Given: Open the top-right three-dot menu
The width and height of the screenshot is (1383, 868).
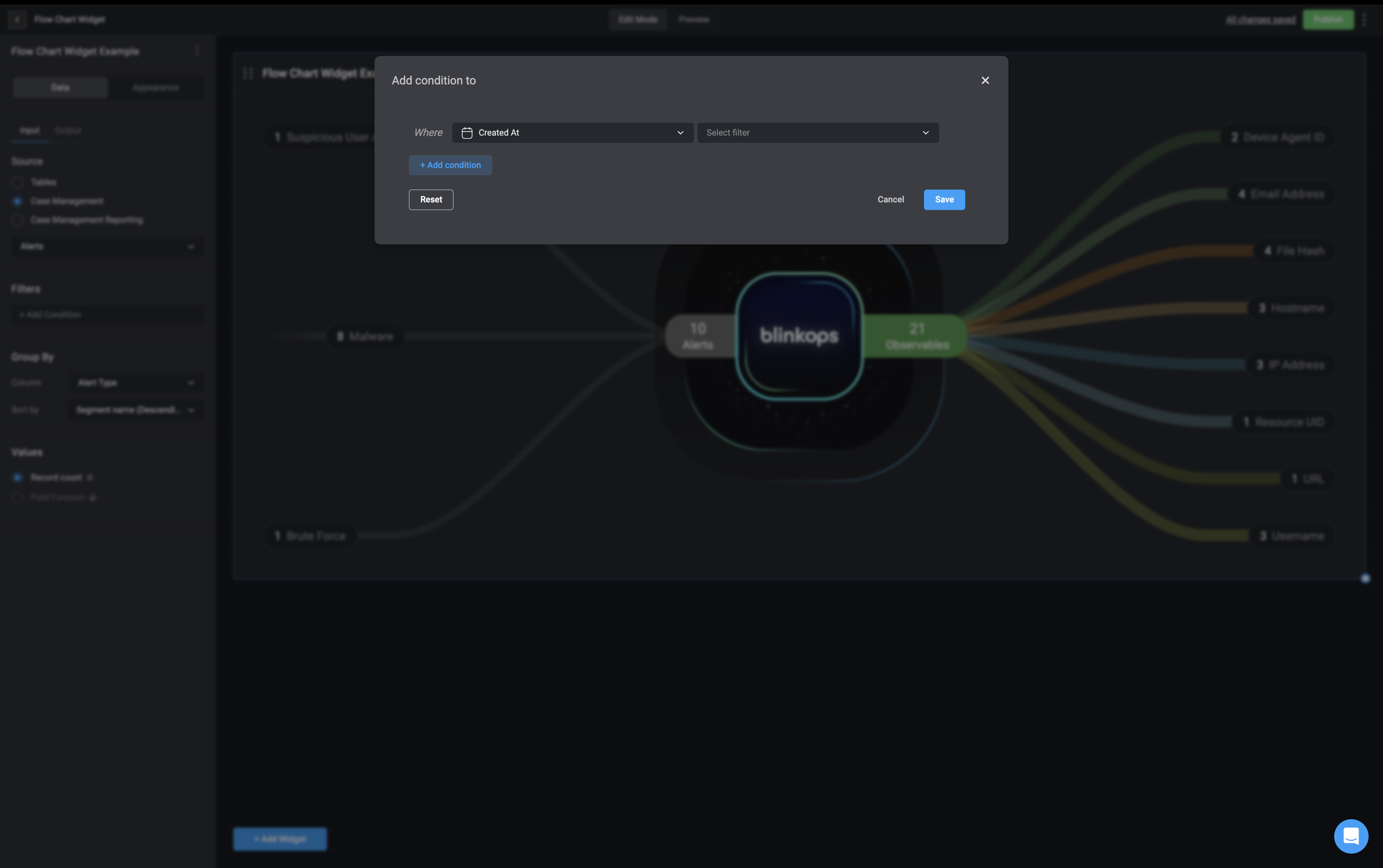Looking at the screenshot, I should coord(1365,20).
